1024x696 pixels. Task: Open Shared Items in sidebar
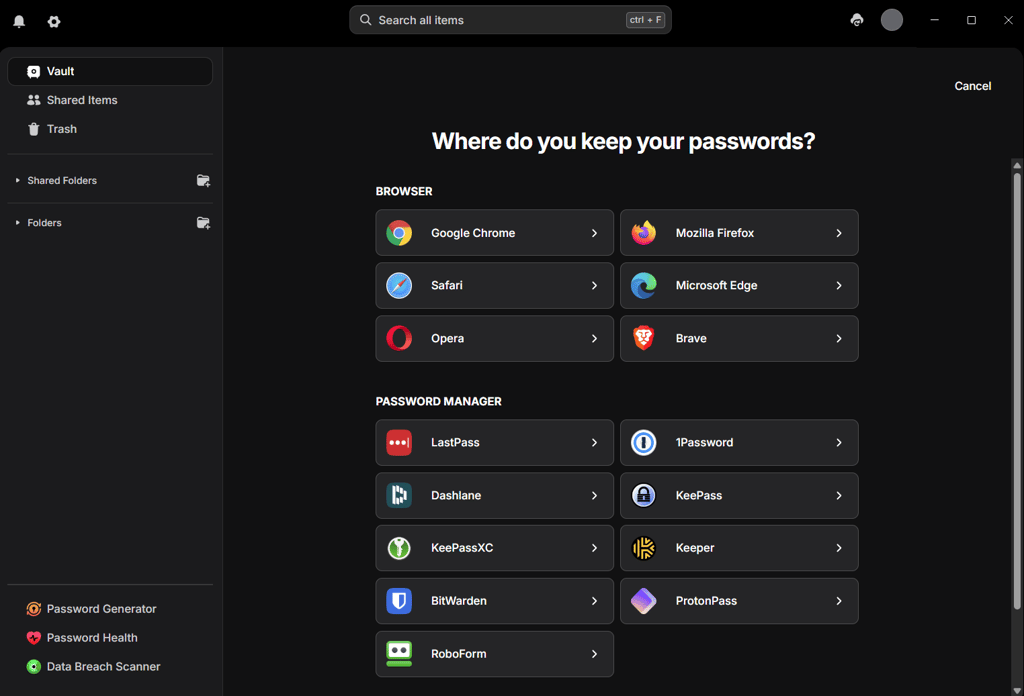coord(110,100)
